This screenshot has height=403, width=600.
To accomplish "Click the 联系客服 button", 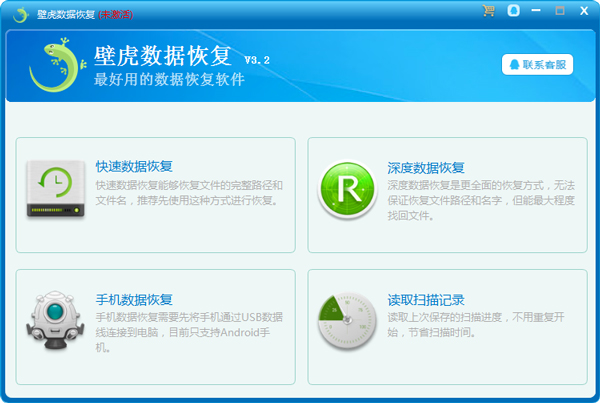I will (537, 64).
